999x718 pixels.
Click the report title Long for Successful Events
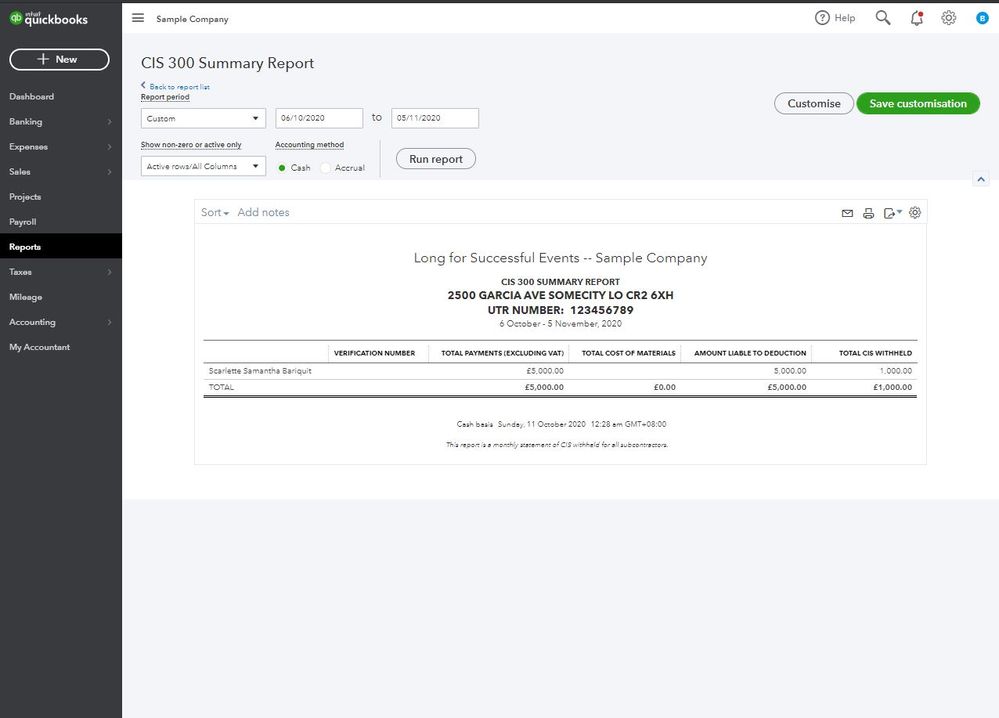(x=560, y=258)
